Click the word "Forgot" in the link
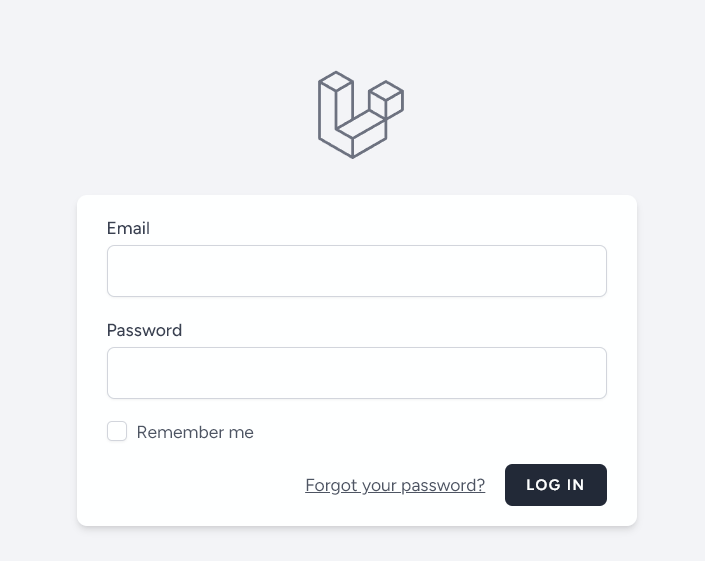 click(331, 485)
